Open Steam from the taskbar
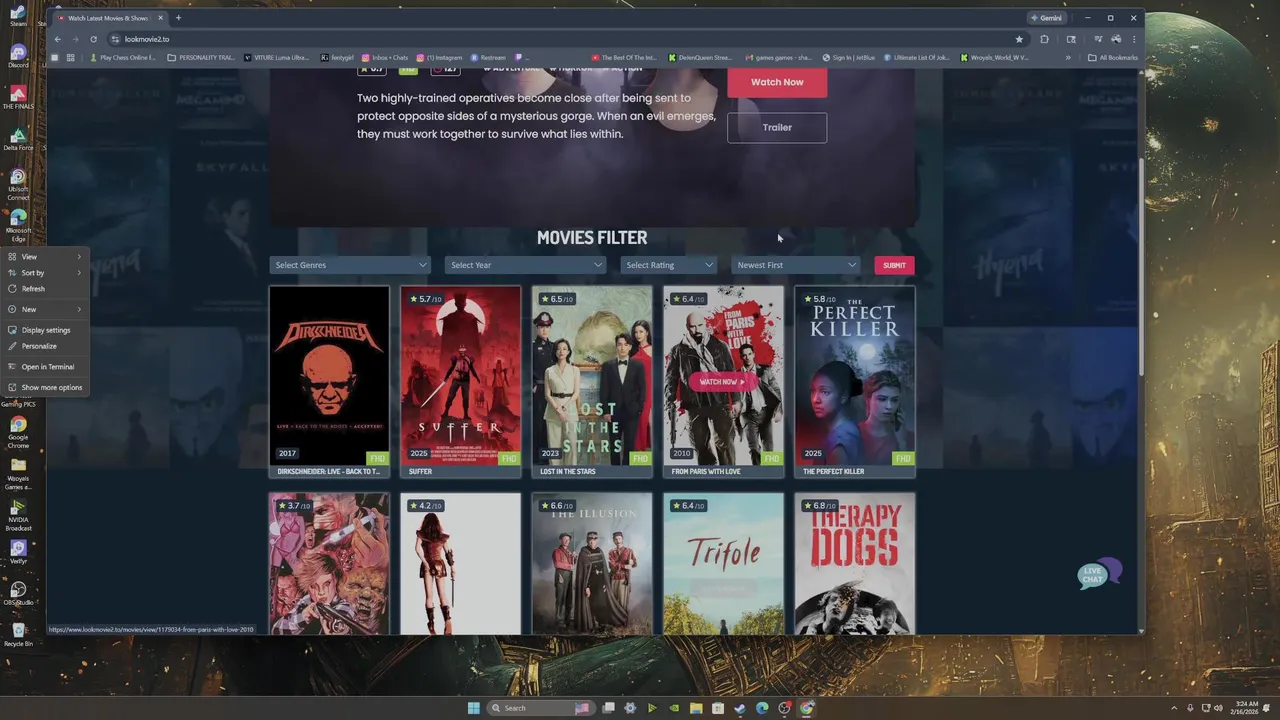This screenshot has height=720, width=1280. [x=740, y=708]
